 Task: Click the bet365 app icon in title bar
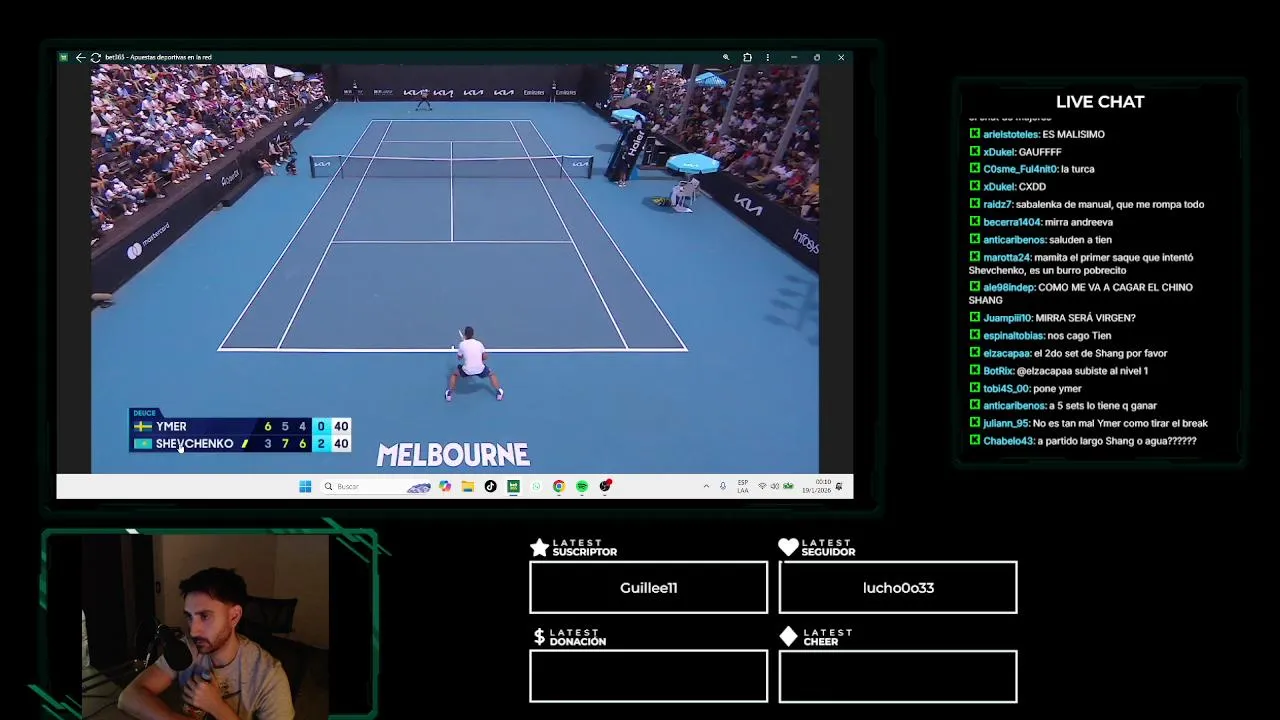tap(63, 57)
